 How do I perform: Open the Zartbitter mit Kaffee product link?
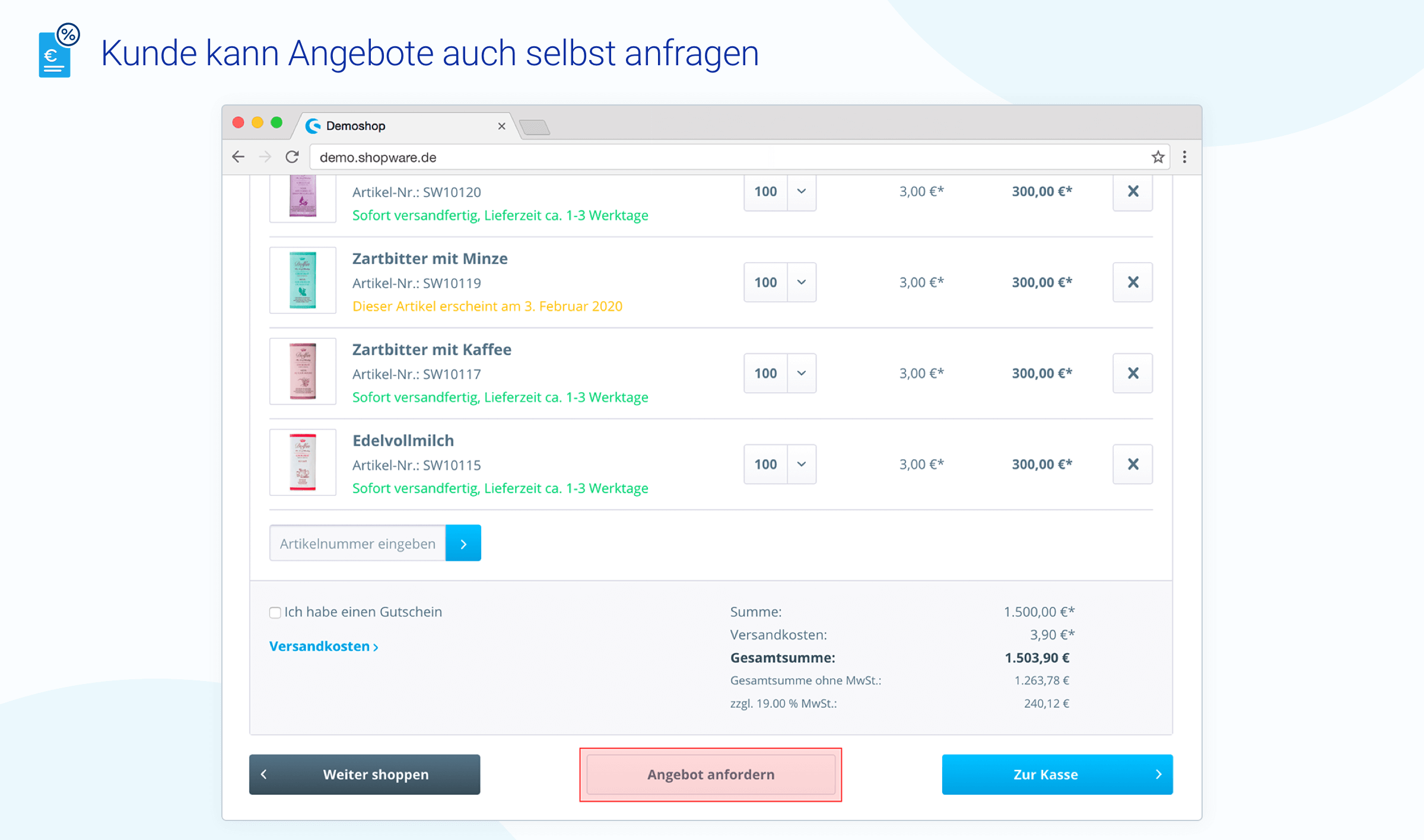[431, 349]
